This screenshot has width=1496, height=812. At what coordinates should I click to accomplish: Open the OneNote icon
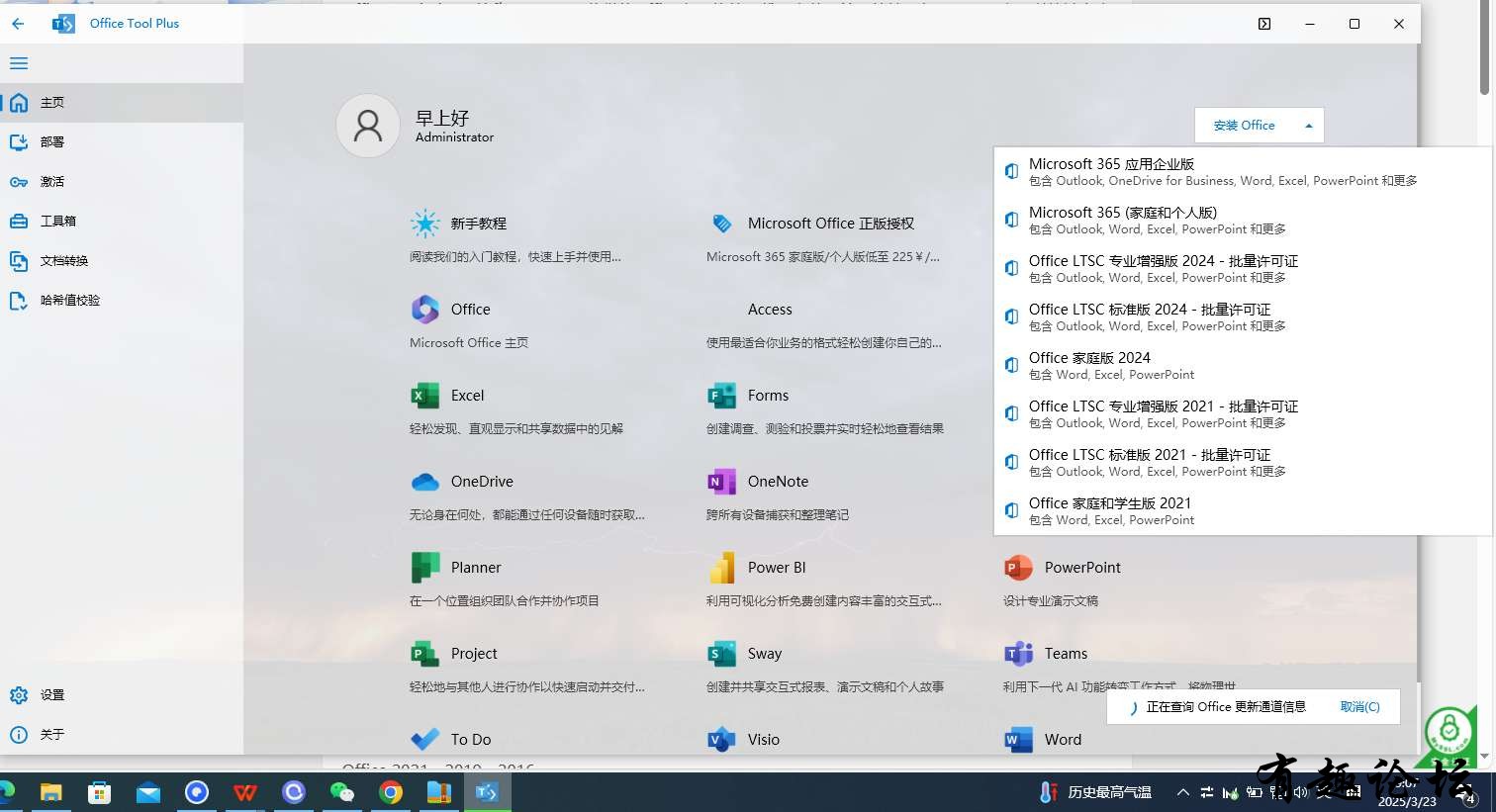point(722,482)
